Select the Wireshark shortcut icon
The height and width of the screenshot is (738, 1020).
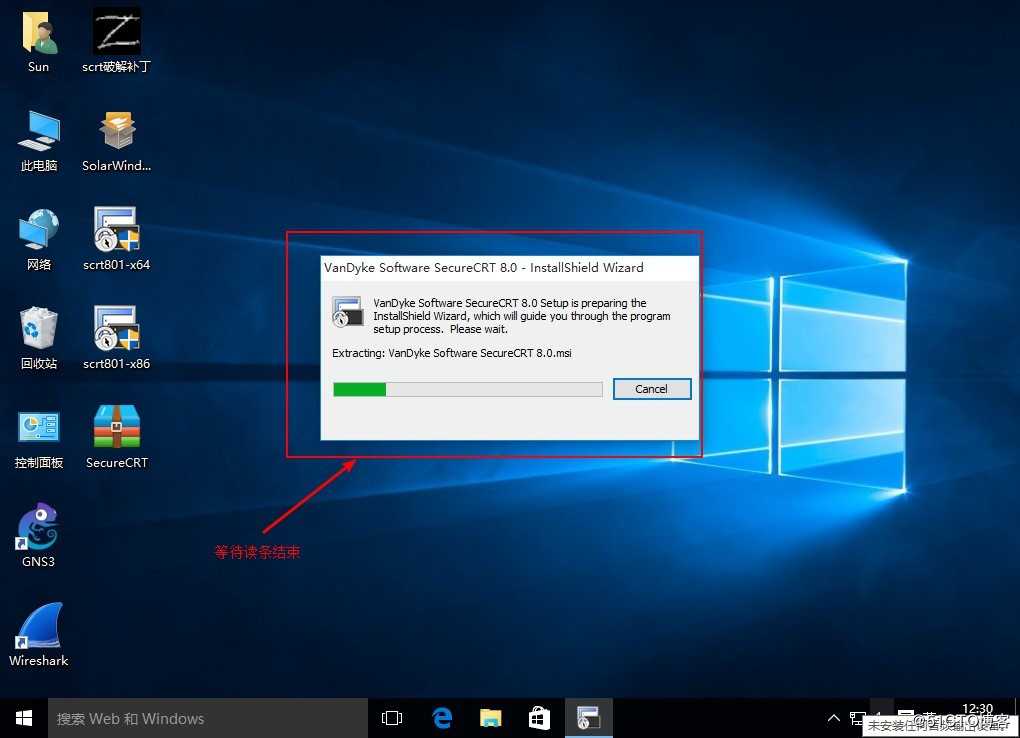tap(39, 635)
